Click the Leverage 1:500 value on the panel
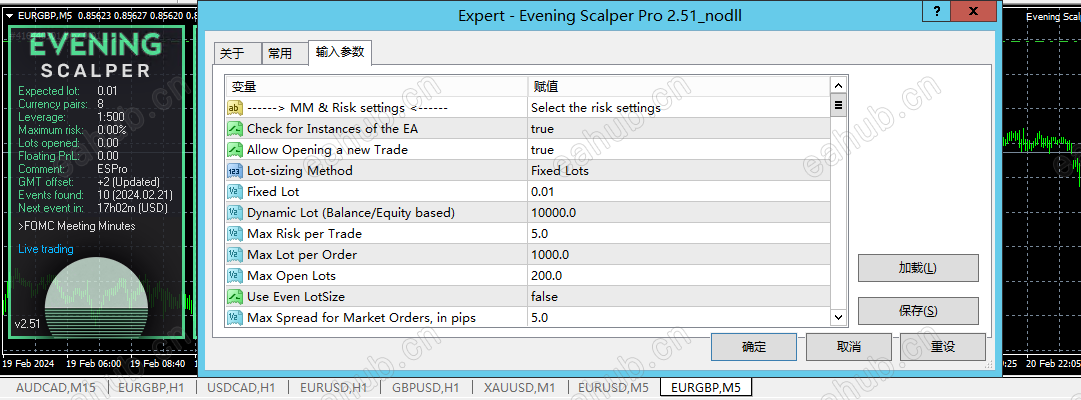The width and height of the screenshot is (1081, 400). pyautogui.click(x=111, y=117)
